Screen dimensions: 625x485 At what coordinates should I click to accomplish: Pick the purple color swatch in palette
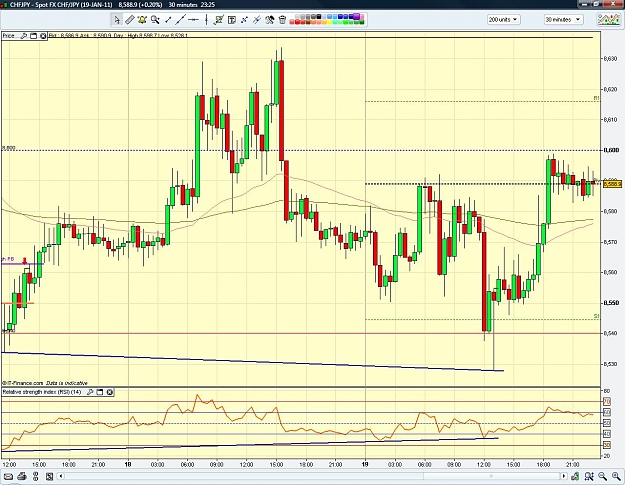pyautogui.click(x=356, y=16)
